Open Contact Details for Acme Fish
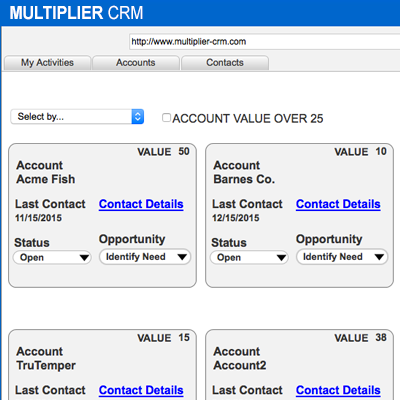400x400 pixels. (141, 204)
